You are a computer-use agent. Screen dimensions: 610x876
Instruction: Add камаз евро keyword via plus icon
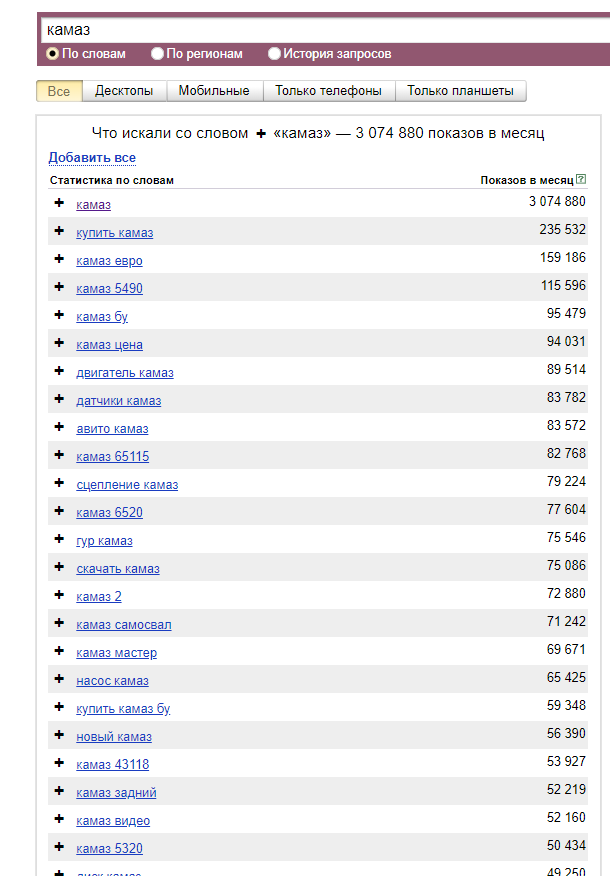pos(59,259)
